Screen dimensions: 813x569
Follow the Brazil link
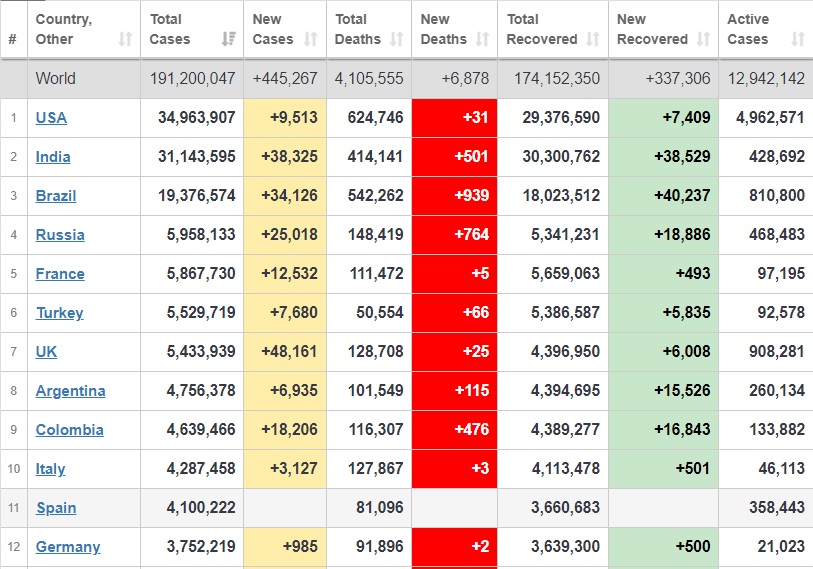point(56,196)
